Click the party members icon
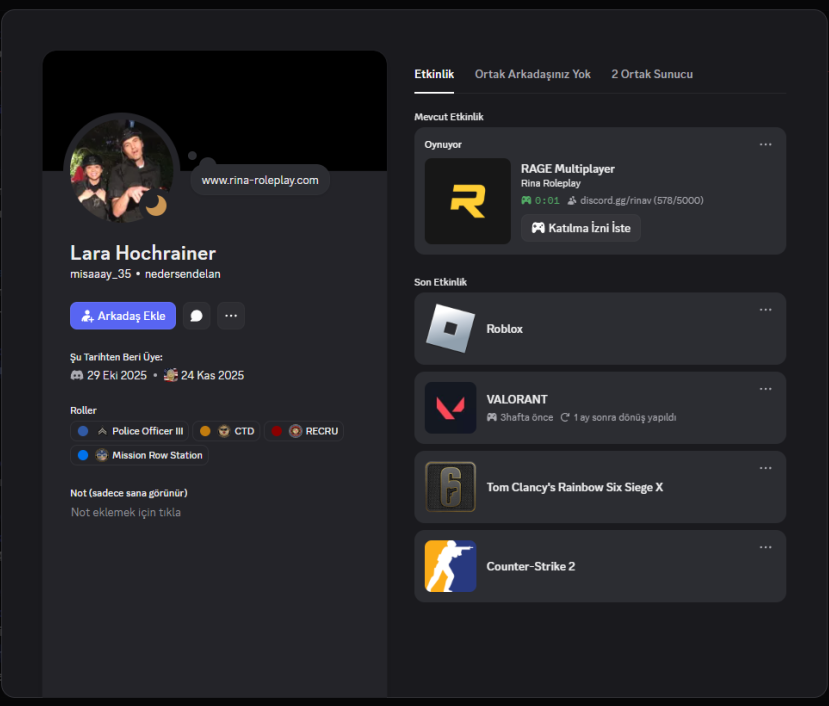This screenshot has width=829, height=706. 572,200
